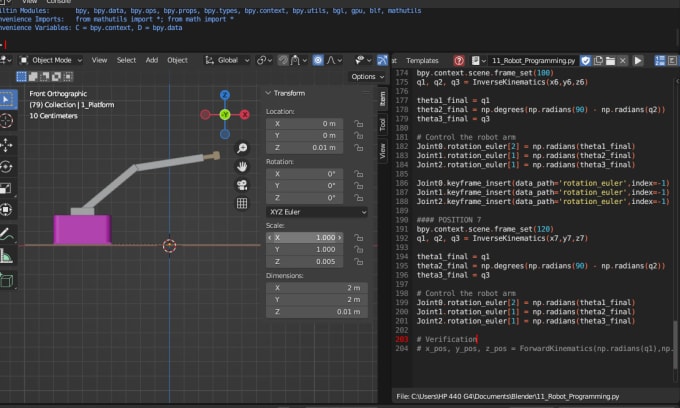Open the pivot point dropdown
This screenshot has height=408, width=680.
(264, 60)
